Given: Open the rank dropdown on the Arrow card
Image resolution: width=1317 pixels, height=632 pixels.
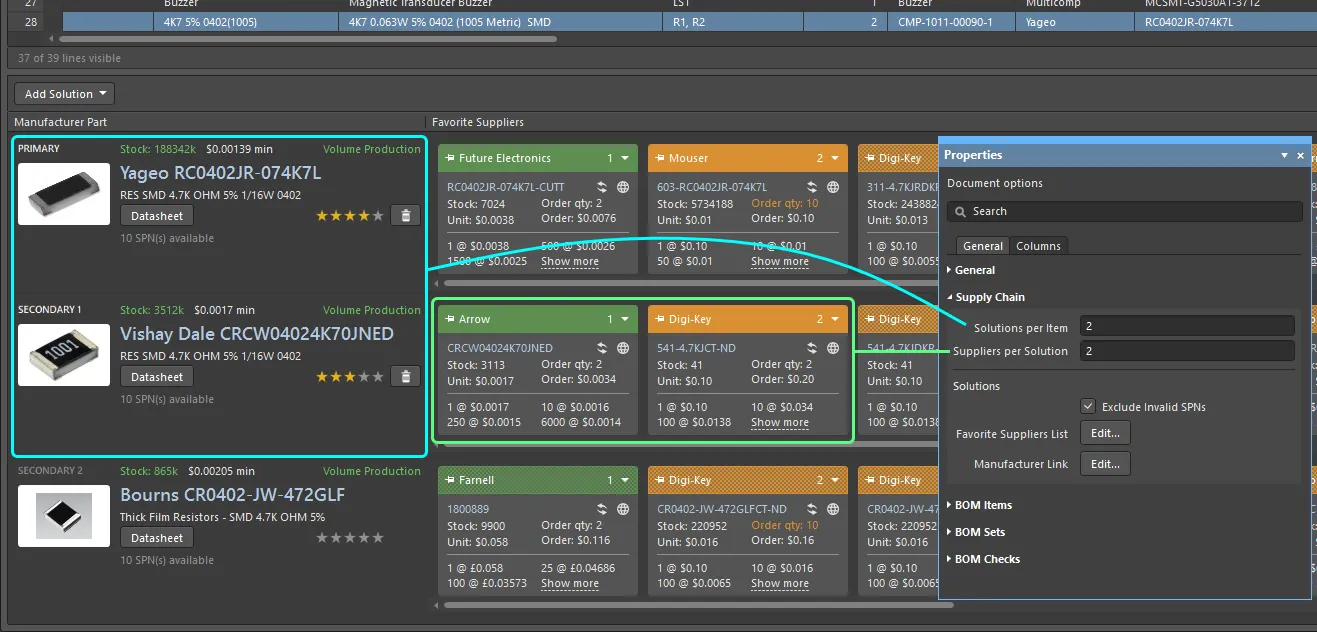Looking at the screenshot, I should pos(625,319).
